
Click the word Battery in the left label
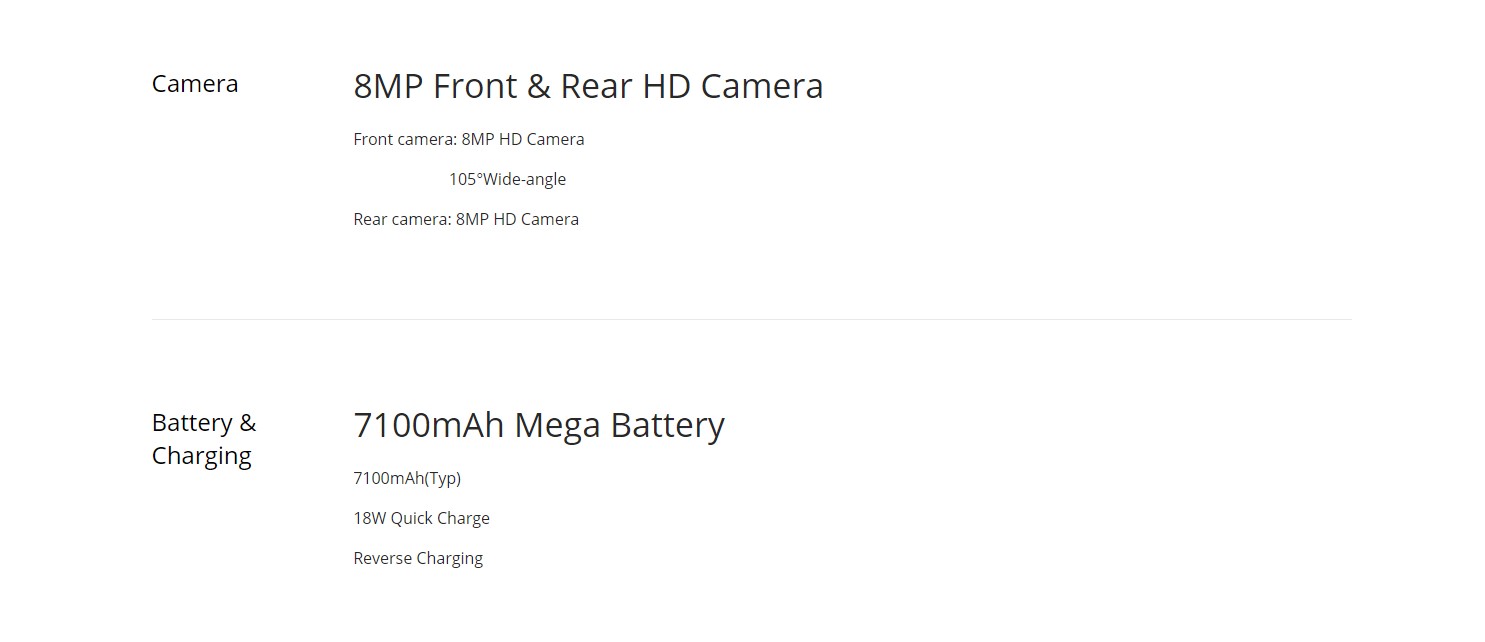pyautogui.click(x=192, y=423)
